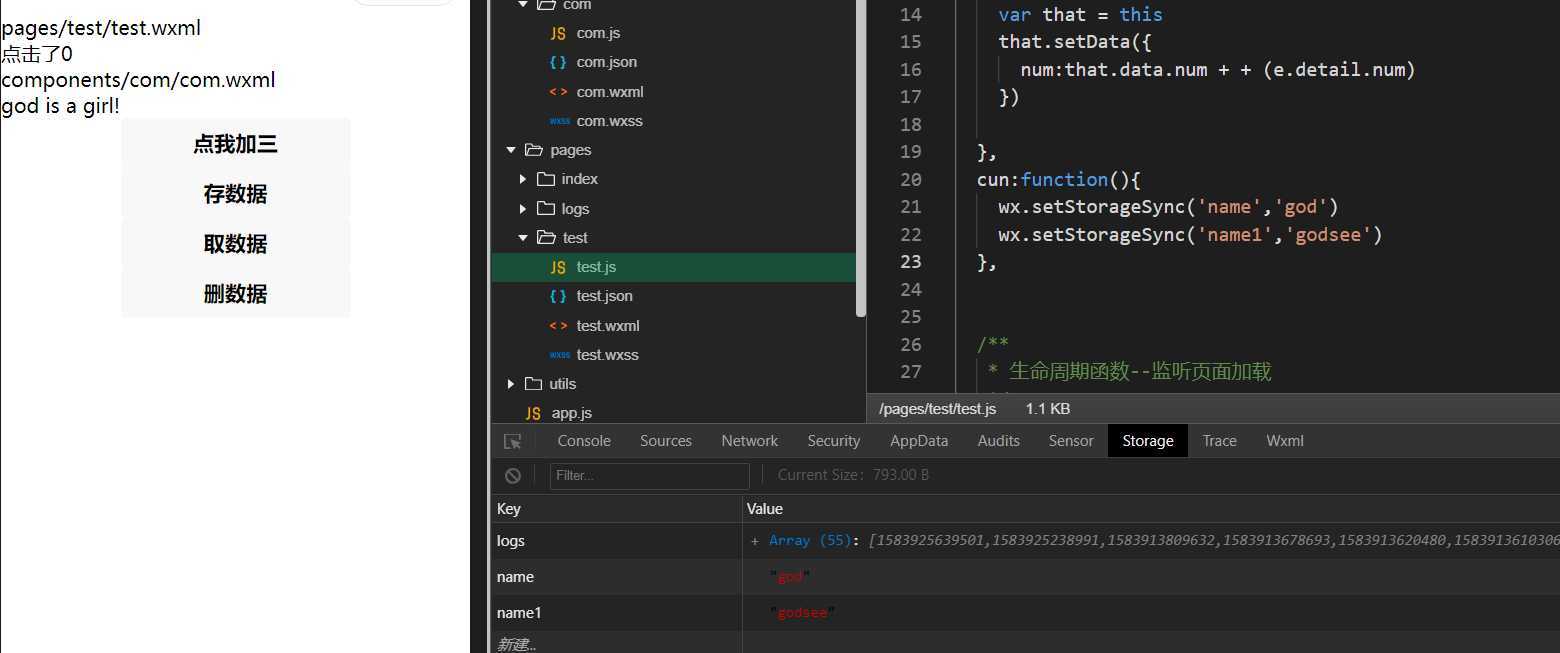Open the AppData tab
1560x653 pixels.
click(919, 441)
